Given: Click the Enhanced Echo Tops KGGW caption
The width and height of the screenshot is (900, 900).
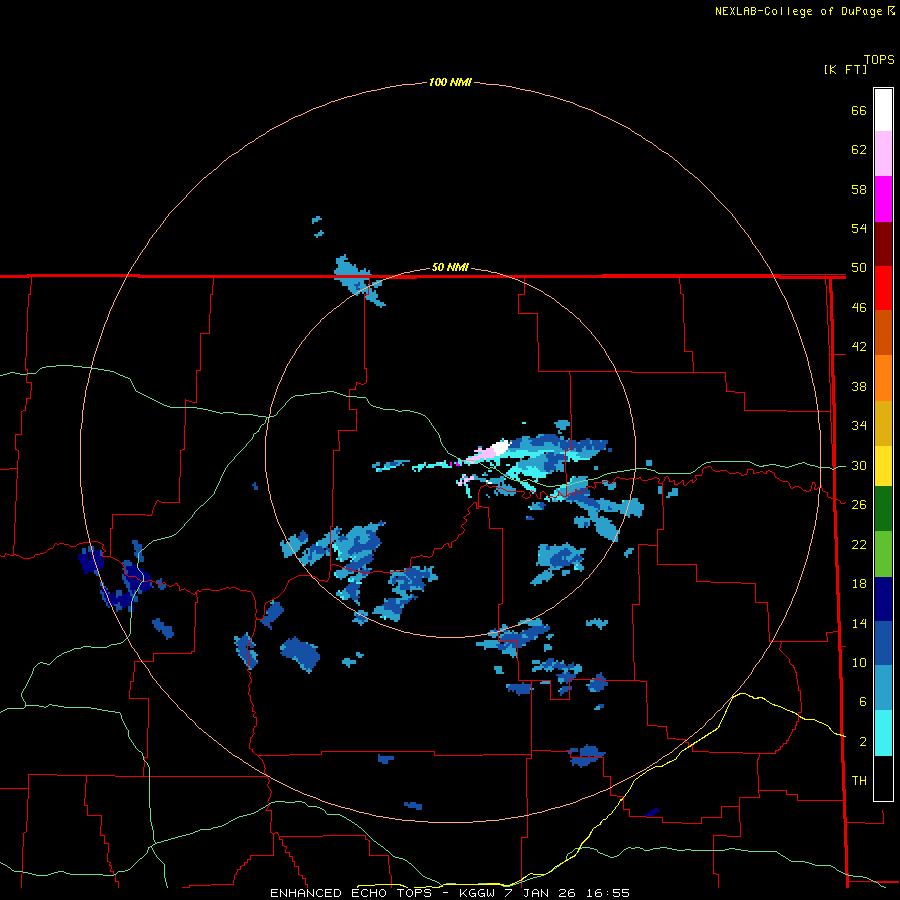Looking at the screenshot, I should [450, 893].
